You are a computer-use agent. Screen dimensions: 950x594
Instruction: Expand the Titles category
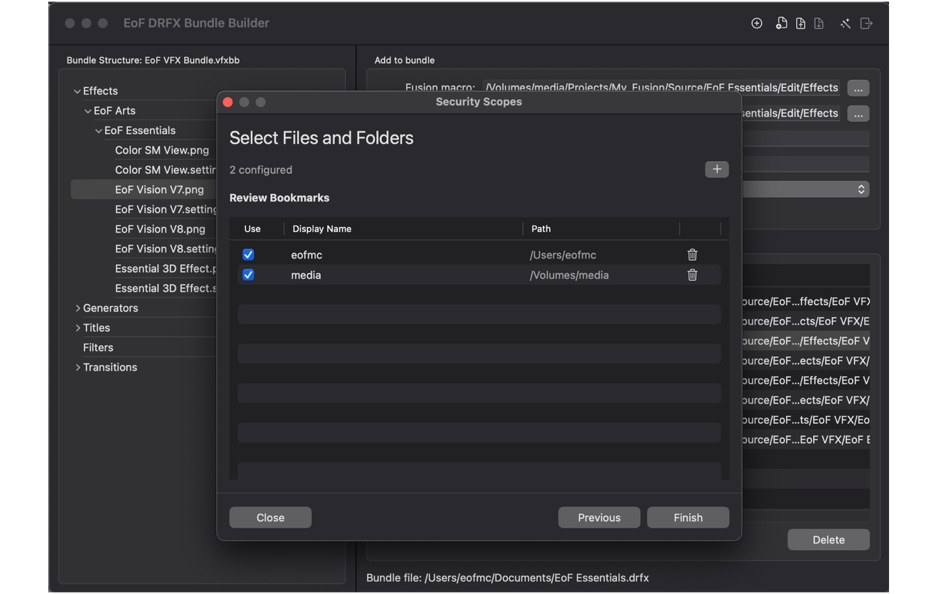[x=78, y=327]
